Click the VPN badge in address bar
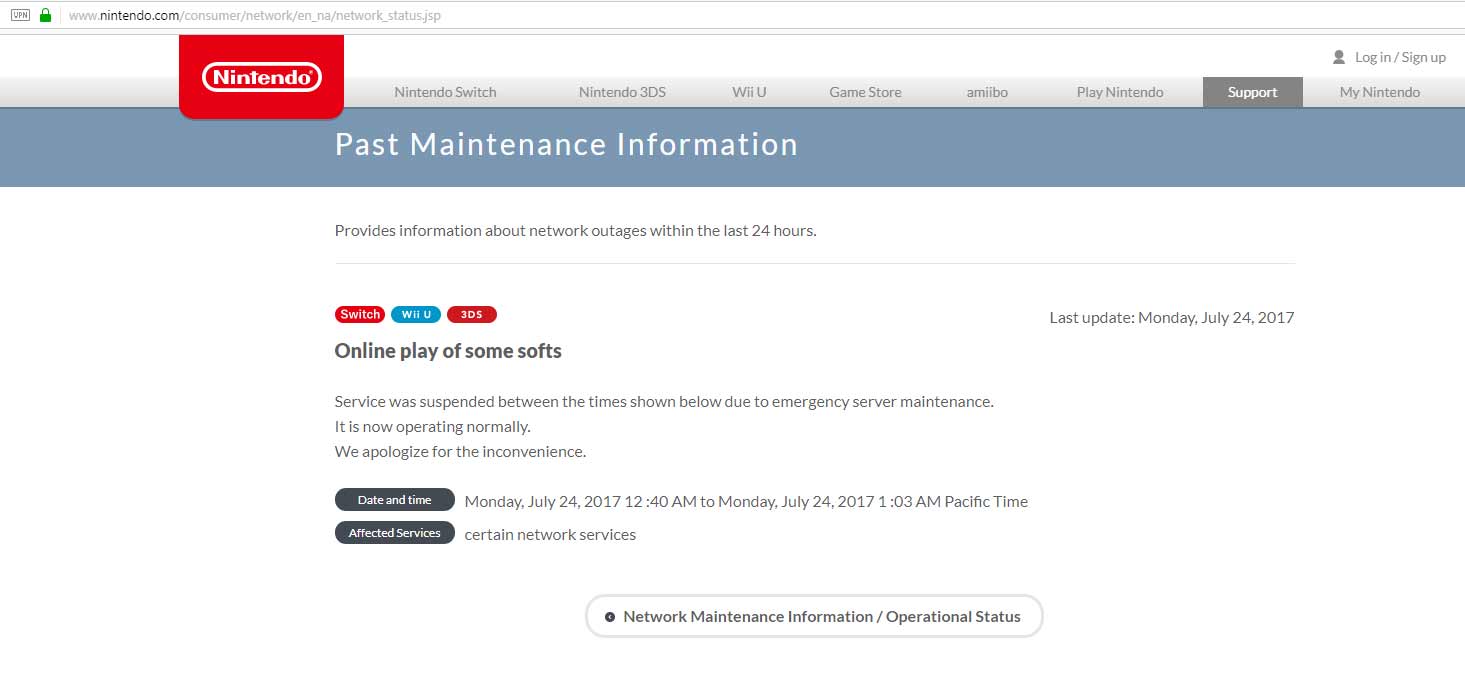Screen dimensions: 1465x695 coord(20,15)
